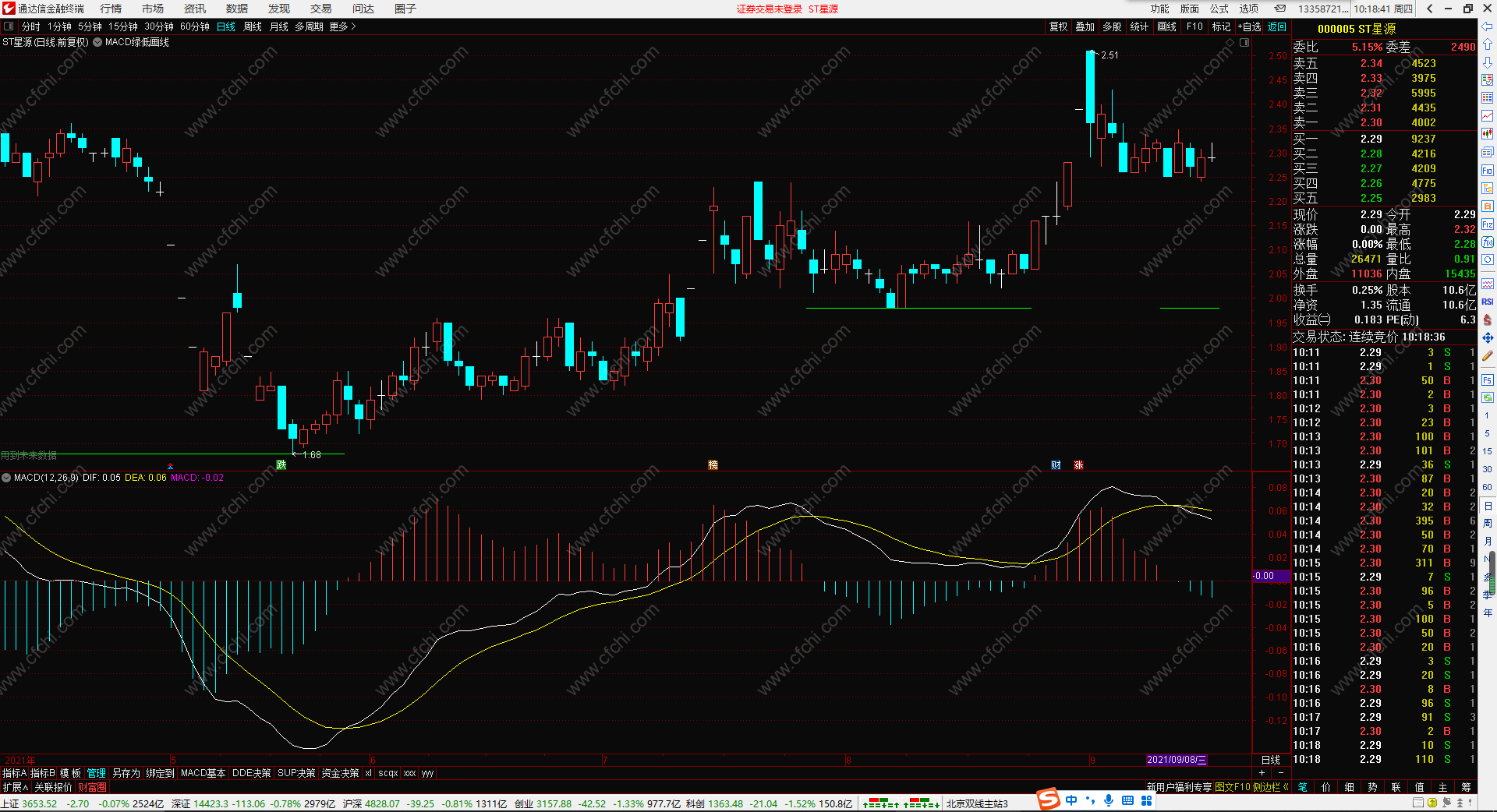The width and height of the screenshot is (1497, 812).
Task: Select the pencil drawing tool in sidebar
Action: coord(1487,355)
